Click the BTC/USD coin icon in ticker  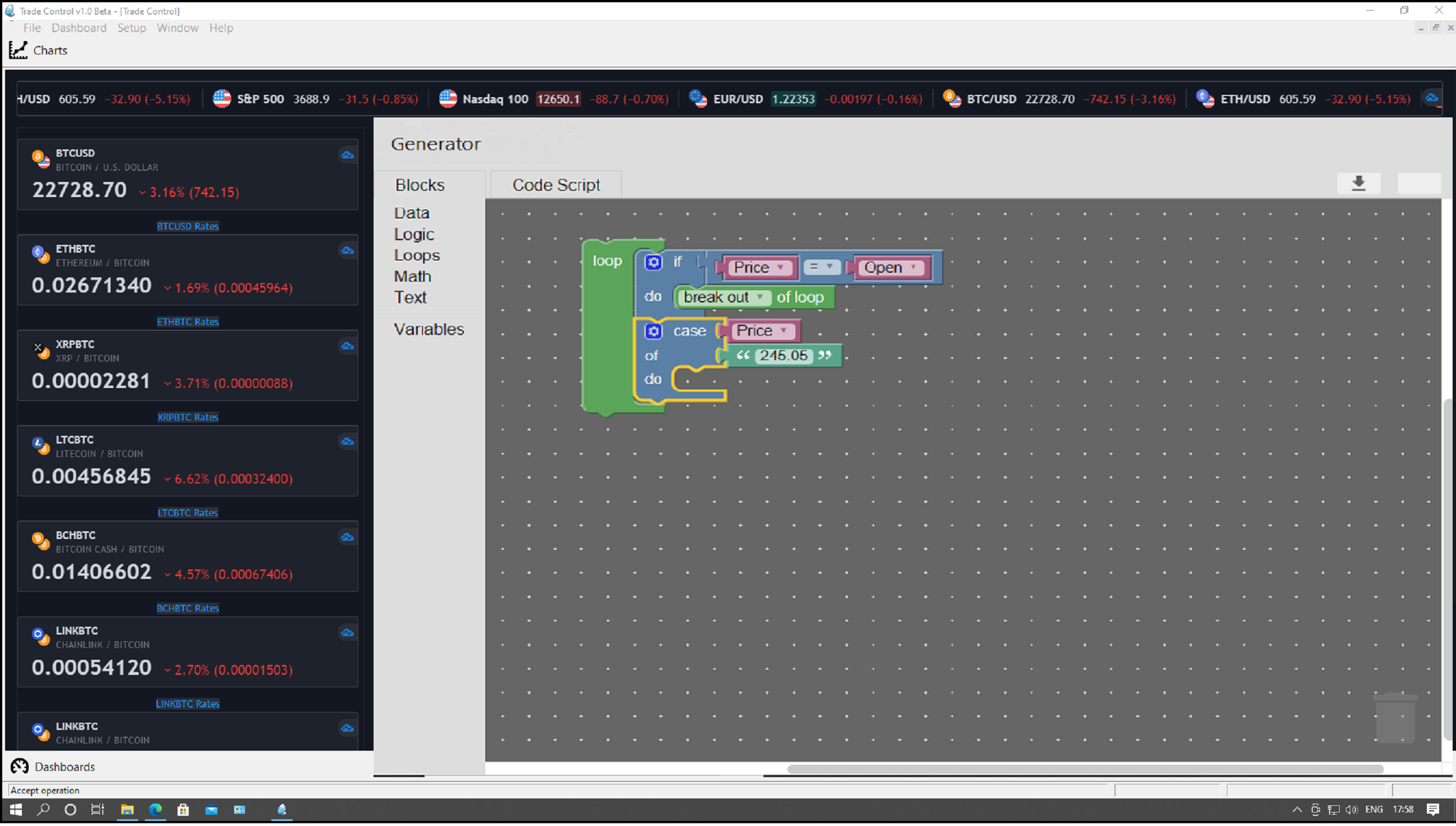952,99
